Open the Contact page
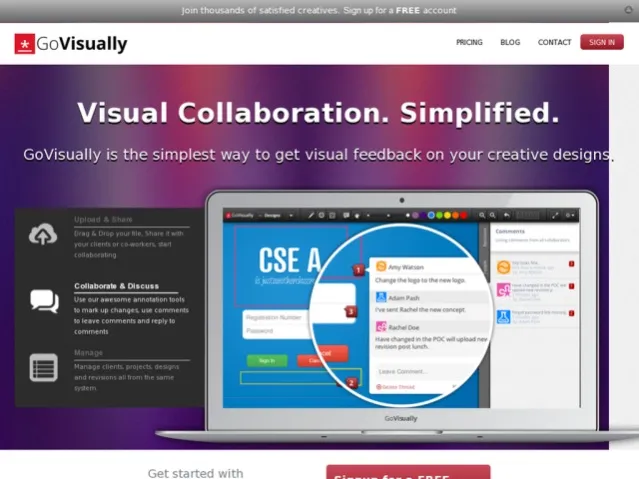639x479 pixels. point(555,42)
